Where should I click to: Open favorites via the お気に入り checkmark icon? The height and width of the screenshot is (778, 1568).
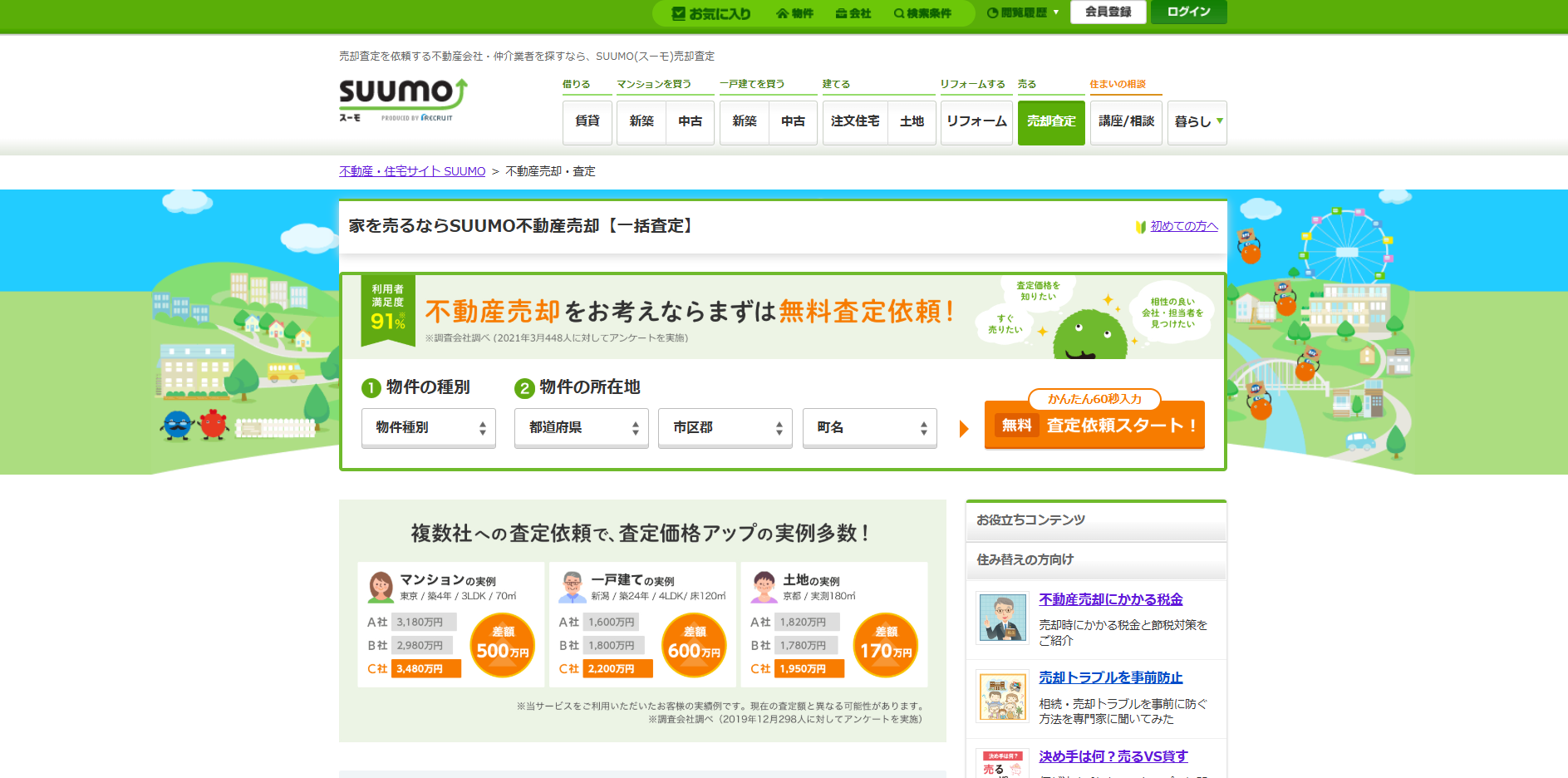[678, 13]
